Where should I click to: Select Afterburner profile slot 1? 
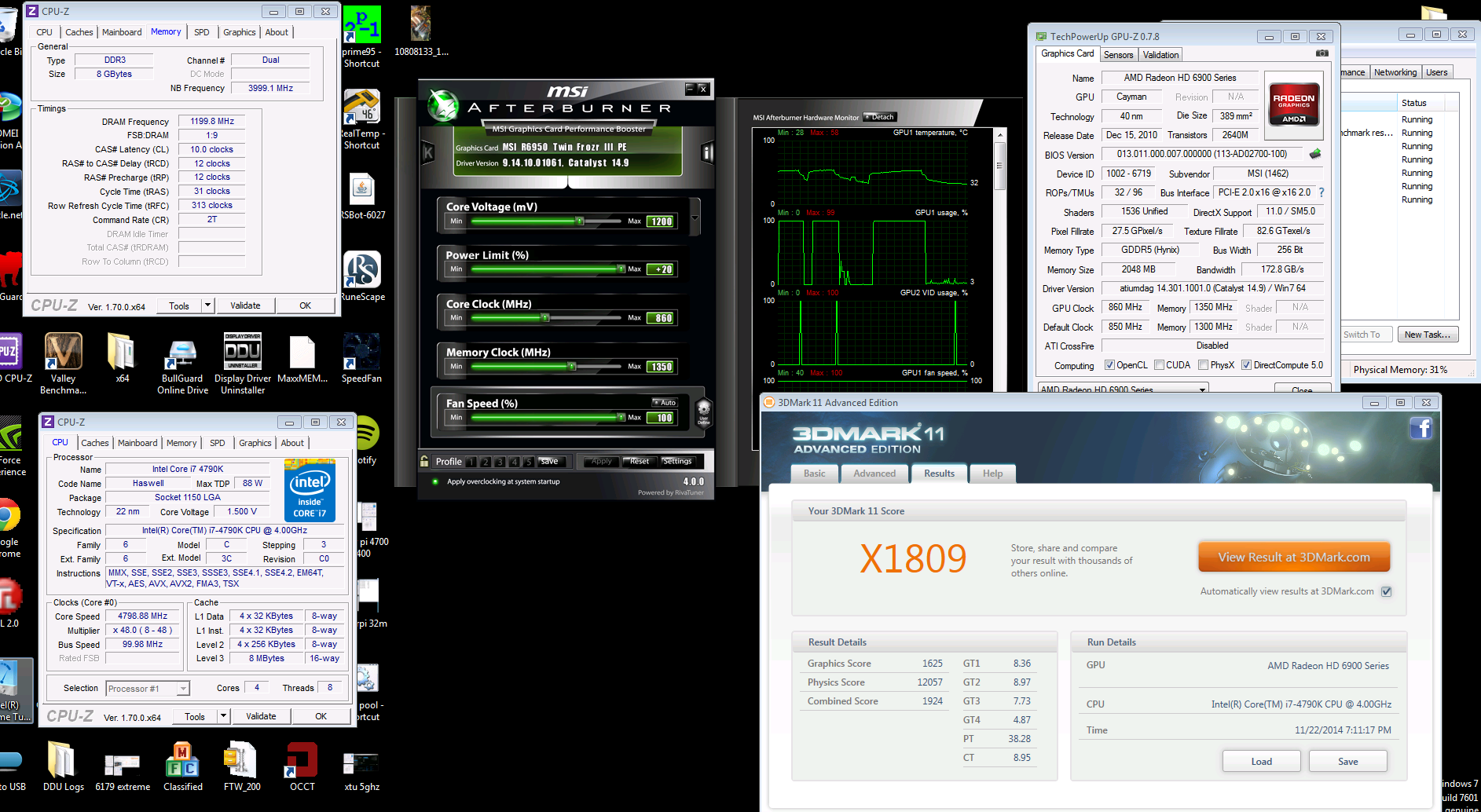471,462
